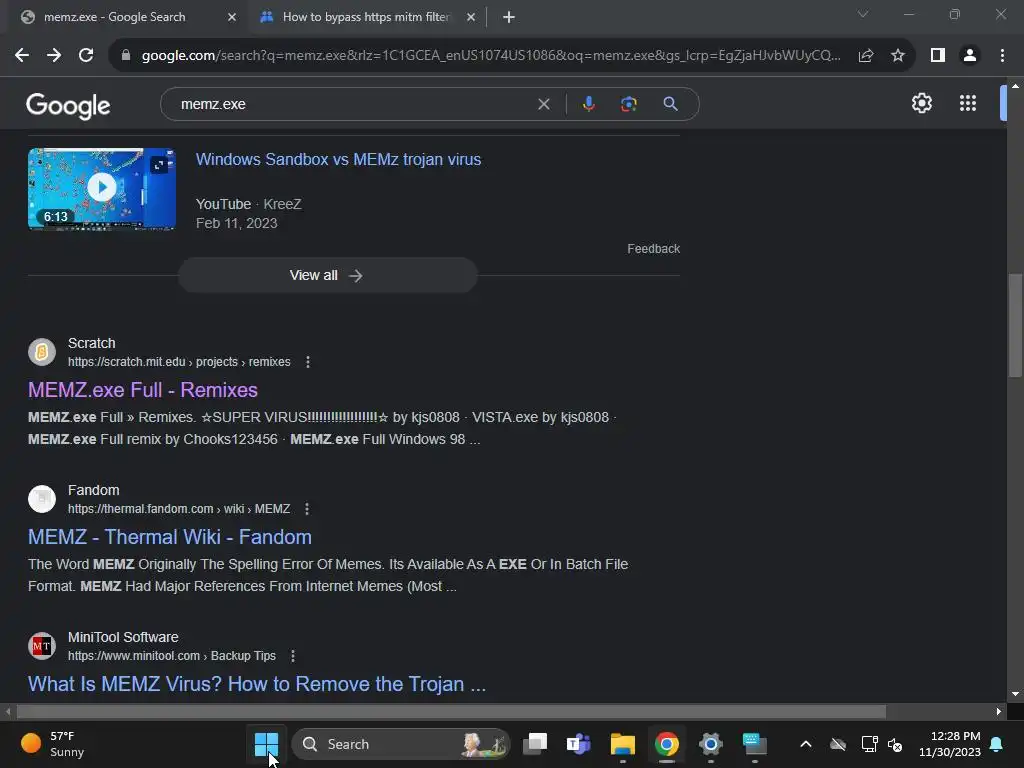
Task: Open What Is MEMZ Virus result
Action: (257, 684)
